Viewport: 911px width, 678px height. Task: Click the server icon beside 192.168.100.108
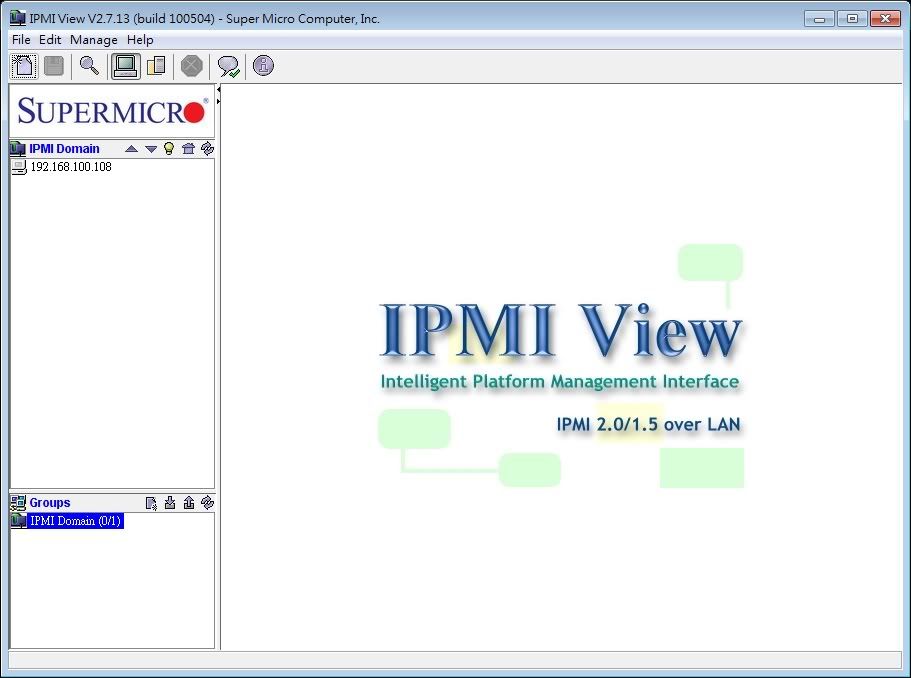point(19,167)
